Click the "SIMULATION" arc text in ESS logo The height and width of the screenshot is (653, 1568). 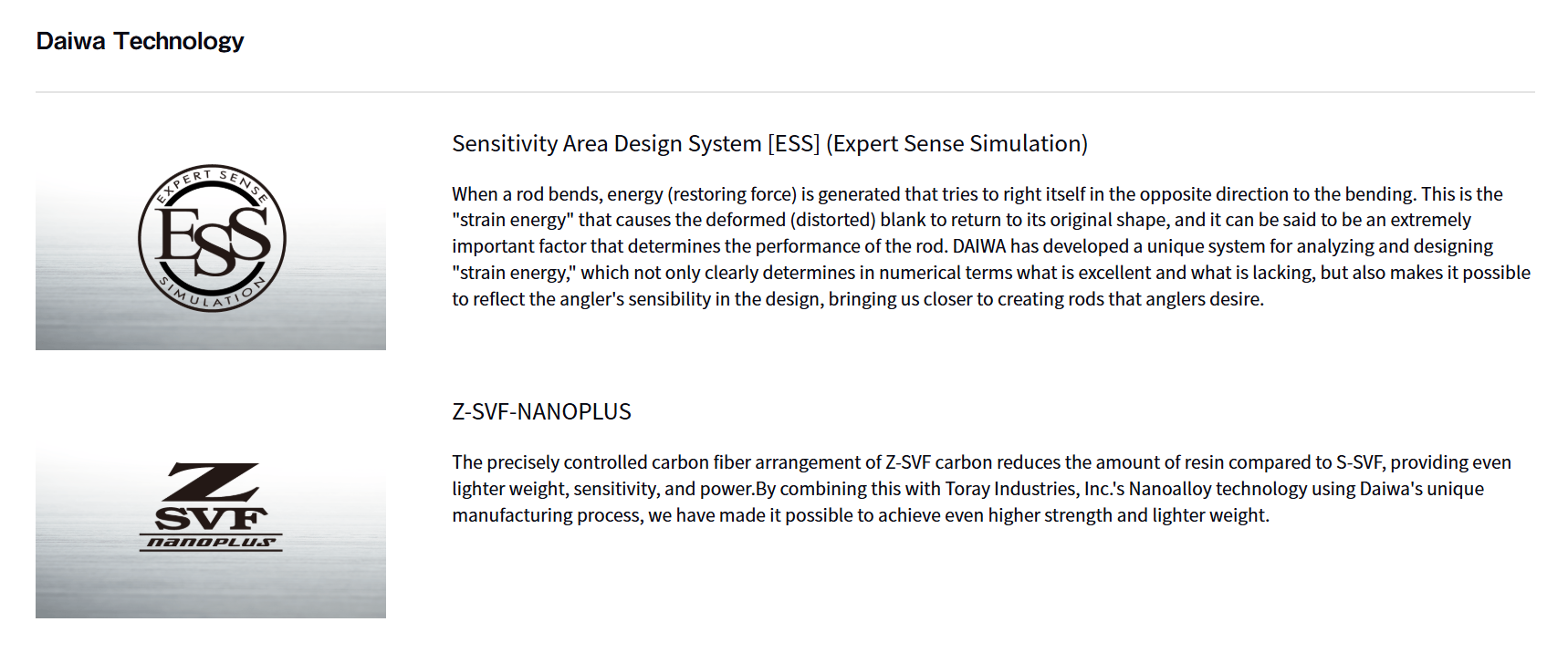coord(212,295)
